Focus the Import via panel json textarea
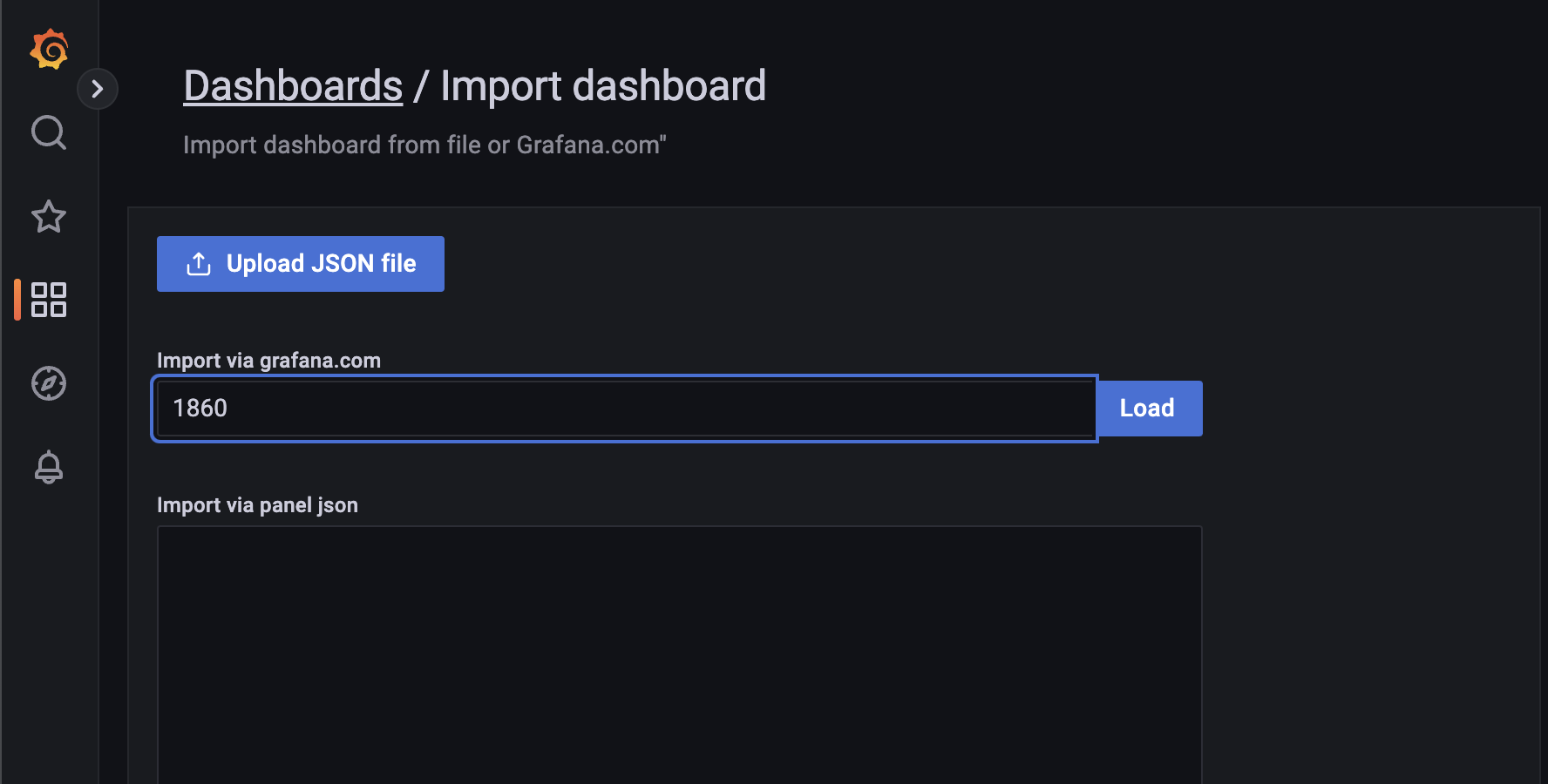The image size is (1548, 784). pyautogui.click(x=679, y=653)
